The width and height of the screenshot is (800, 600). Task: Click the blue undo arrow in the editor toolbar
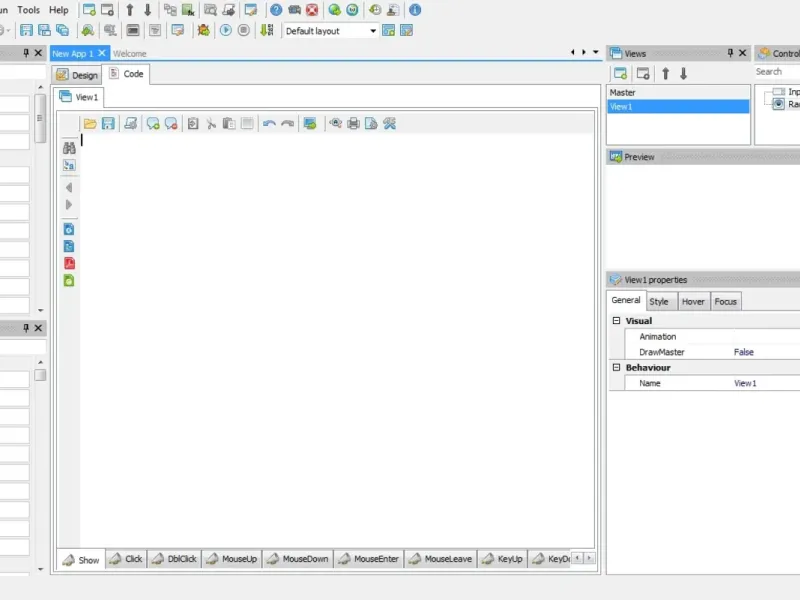269,123
